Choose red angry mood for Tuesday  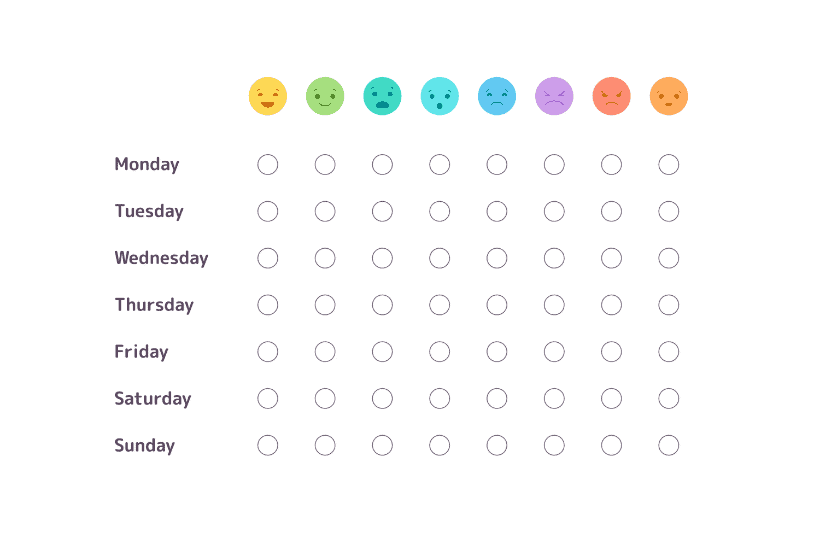point(611,211)
